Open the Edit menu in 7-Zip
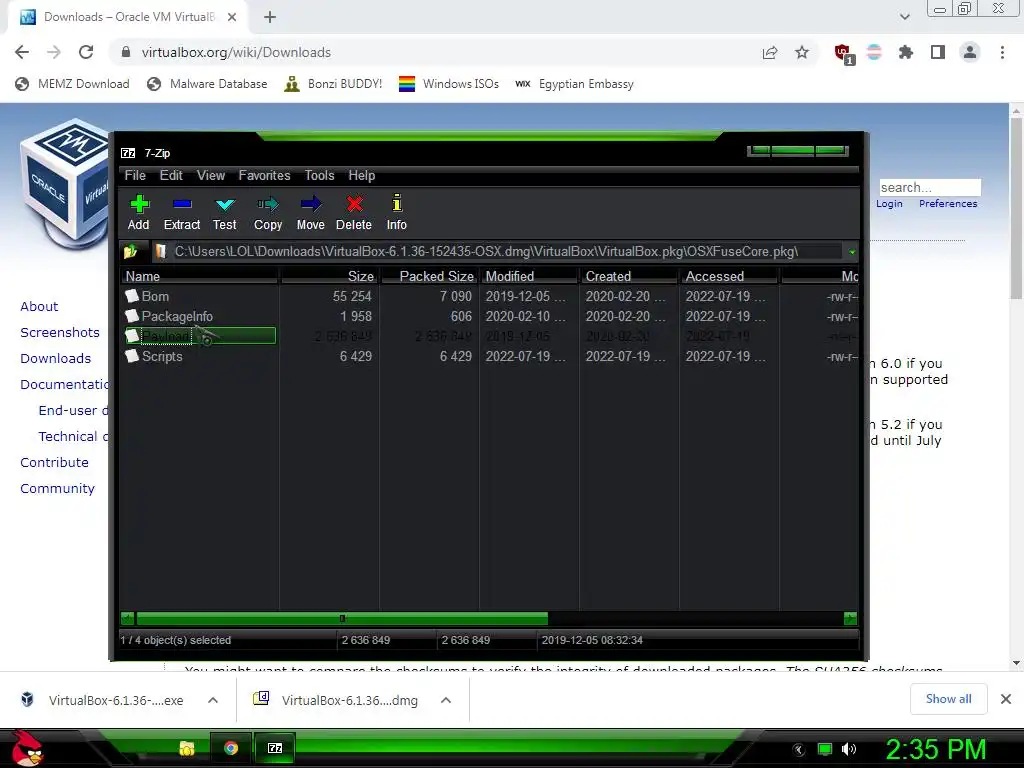This screenshot has width=1024, height=768. (171, 176)
